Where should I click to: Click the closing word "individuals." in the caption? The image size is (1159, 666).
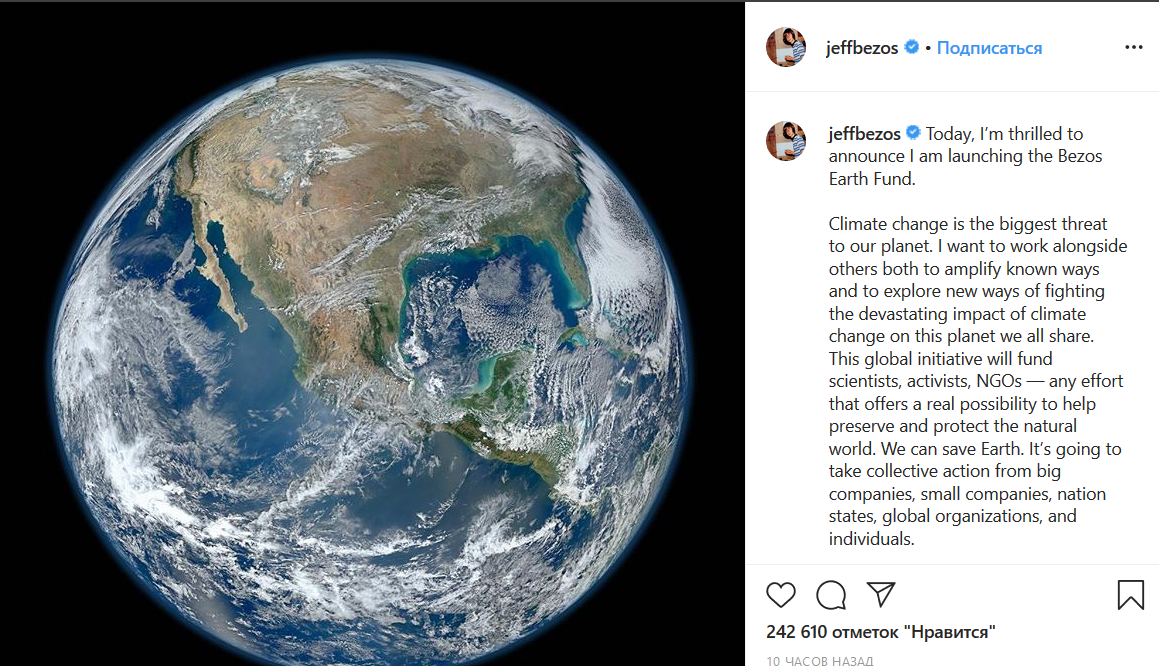coord(872,539)
